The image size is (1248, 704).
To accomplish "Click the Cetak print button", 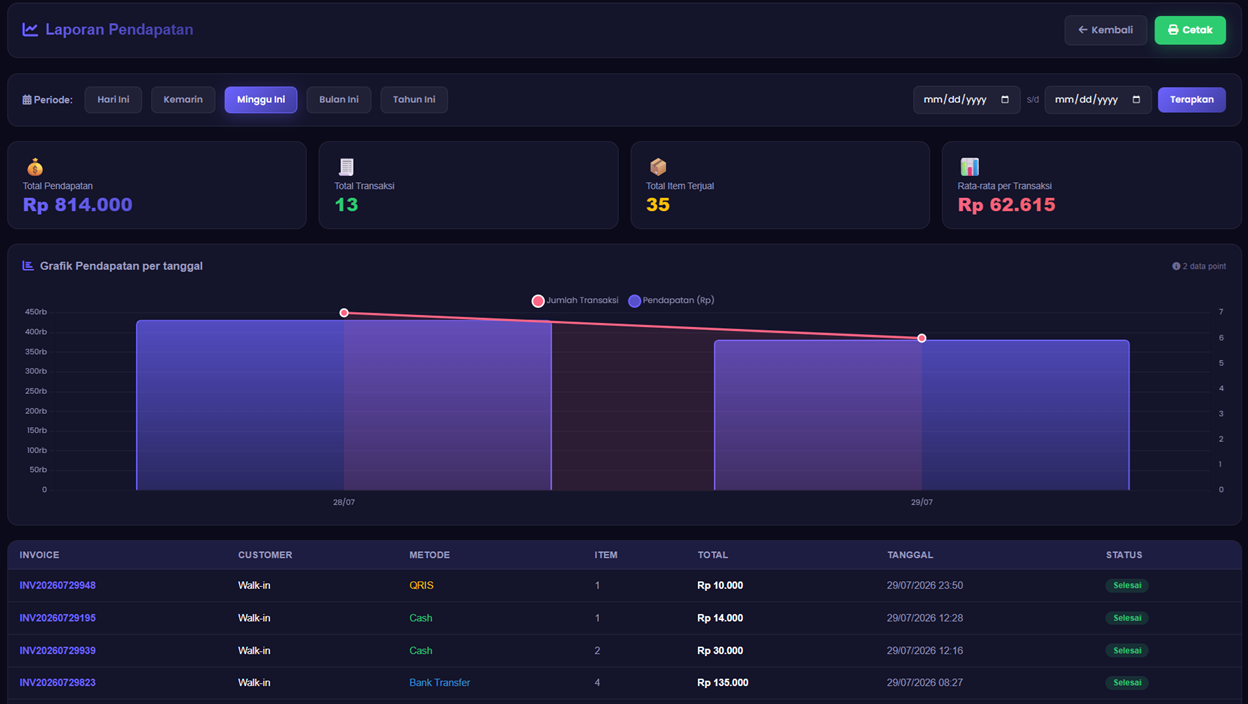I will click(1190, 30).
